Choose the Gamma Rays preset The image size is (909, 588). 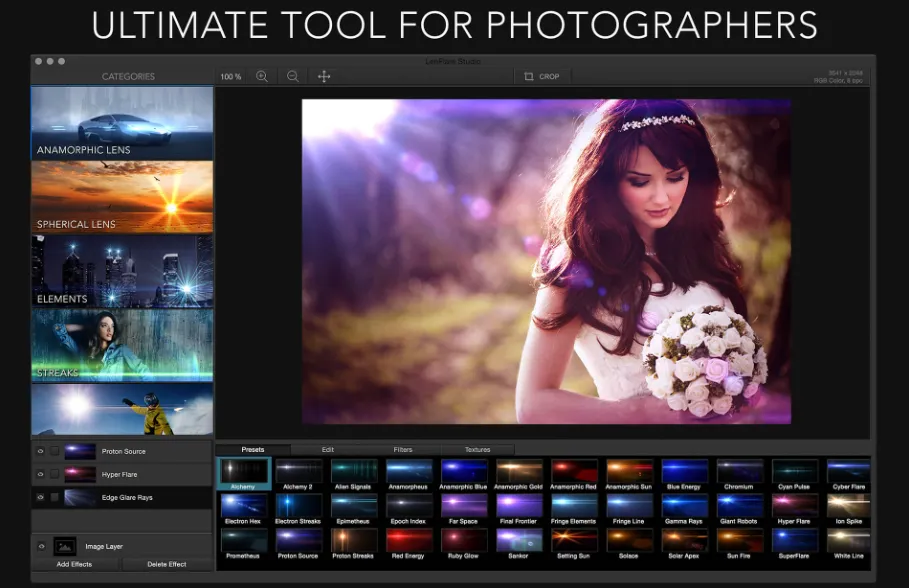[684, 509]
